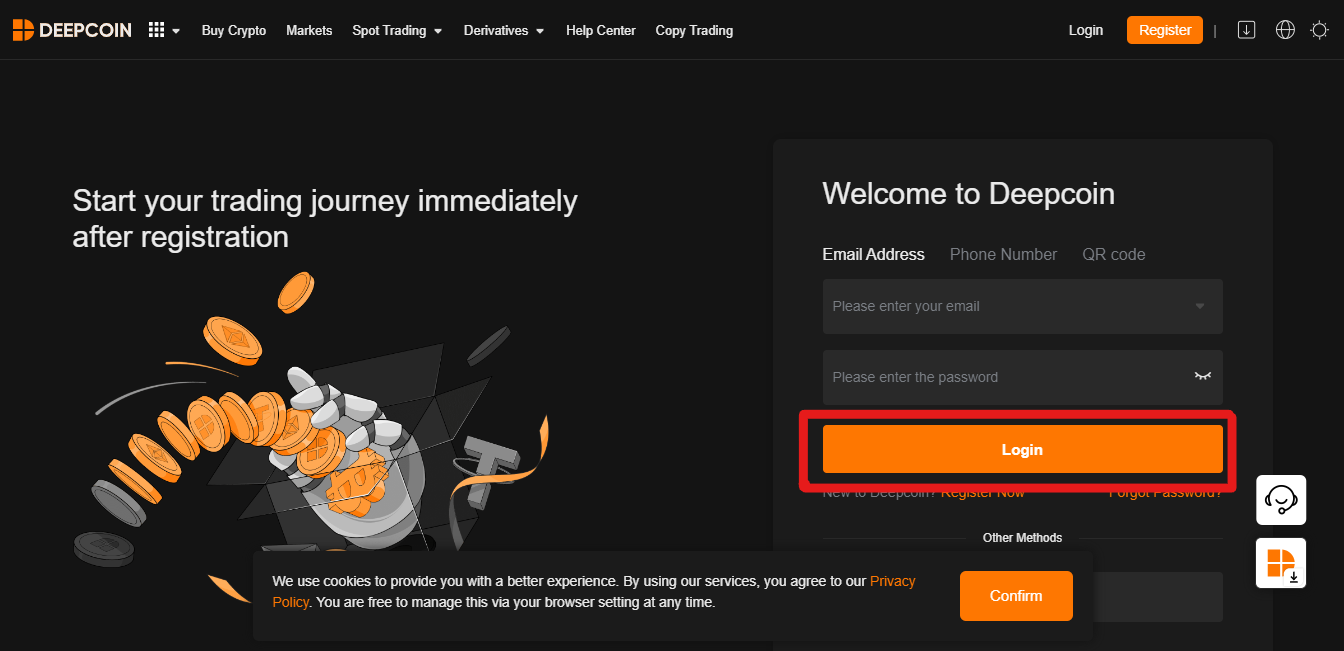Expand the email suggestions dropdown arrow
This screenshot has width=1344, height=651.
(x=1200, y=306)
